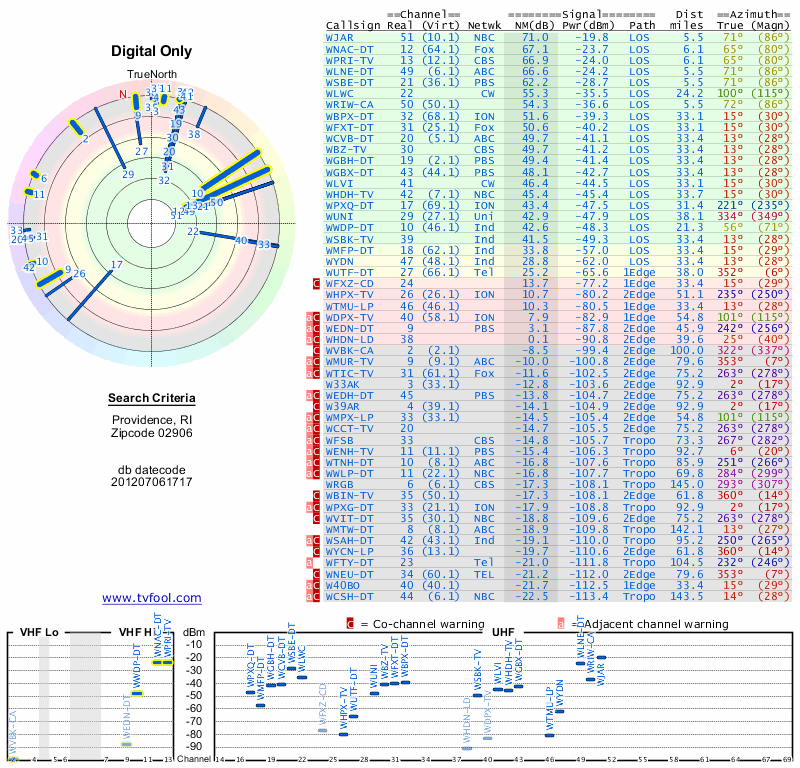Click the Callsign column header
The height and width of the screenshot is (768, 800).
353,26
